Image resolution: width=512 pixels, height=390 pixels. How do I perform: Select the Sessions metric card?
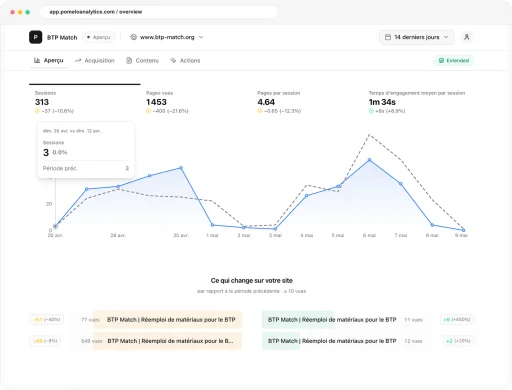85,101
